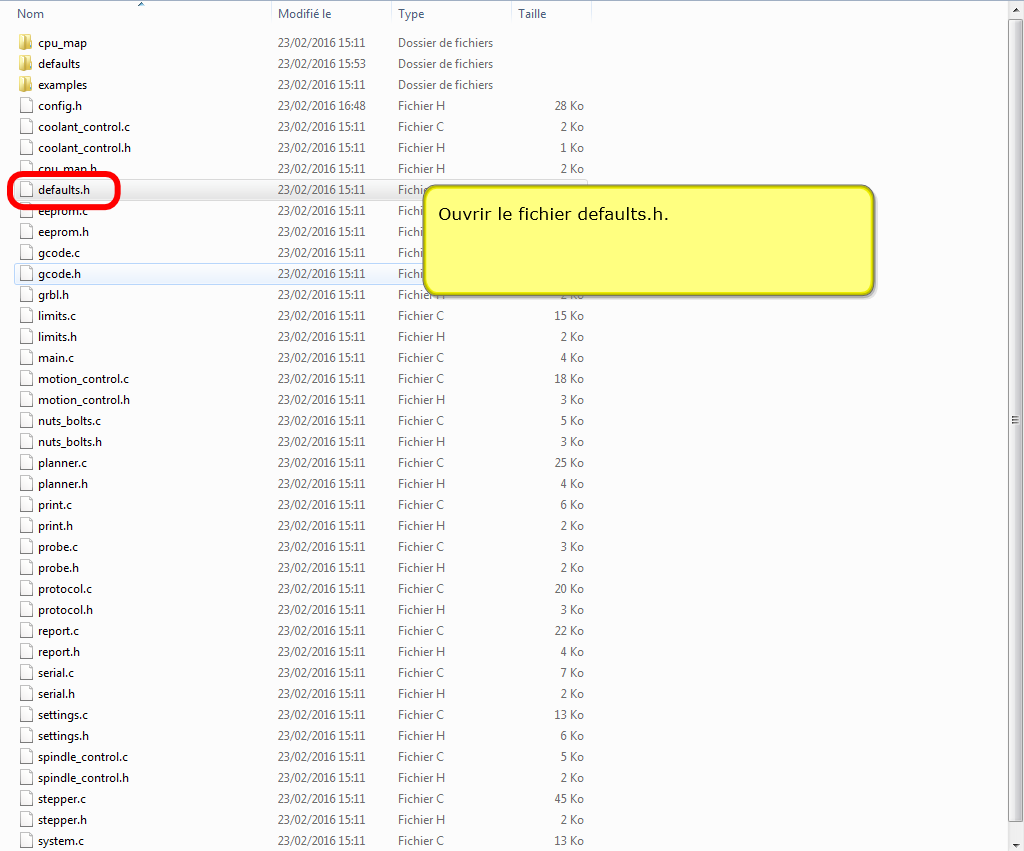This screenshot has height=851, width=1024.
Task: Click the main.c file icon
Action: tap(27, 358)
